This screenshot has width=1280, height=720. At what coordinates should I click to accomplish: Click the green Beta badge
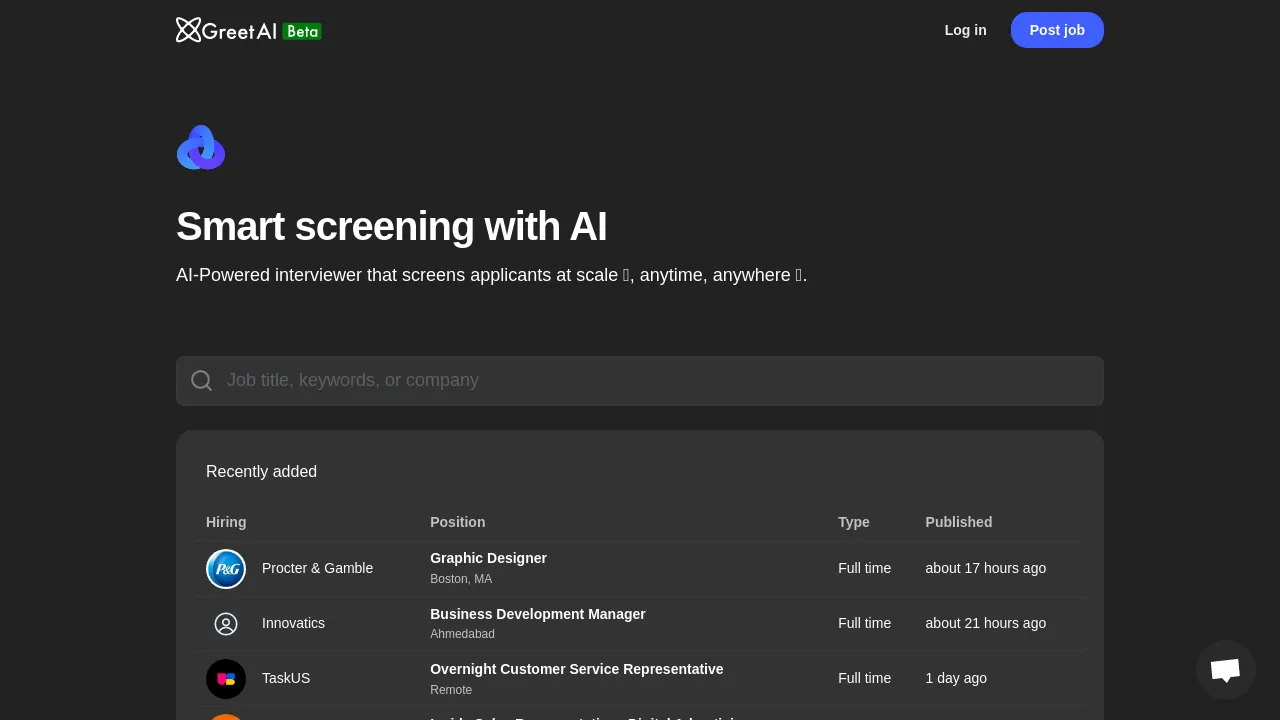[x=302, y=31]
